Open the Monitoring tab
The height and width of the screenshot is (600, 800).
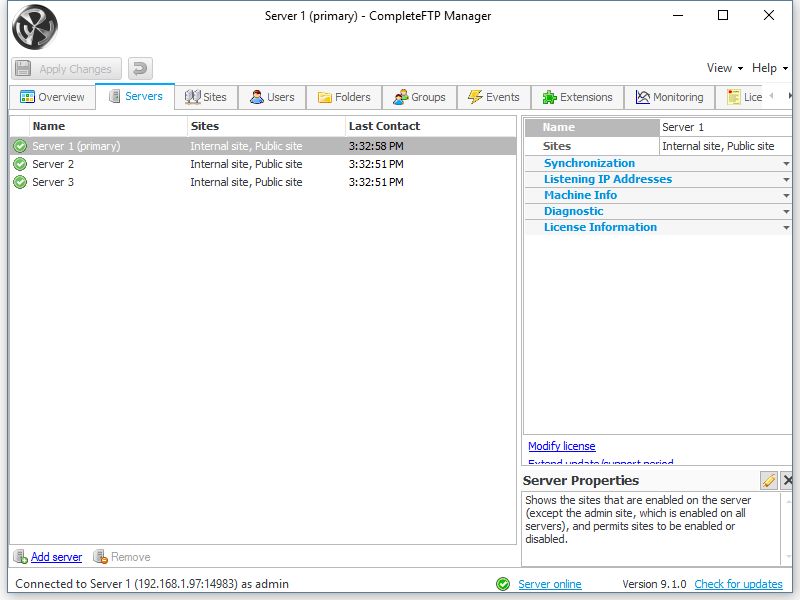tap(670, 97)
